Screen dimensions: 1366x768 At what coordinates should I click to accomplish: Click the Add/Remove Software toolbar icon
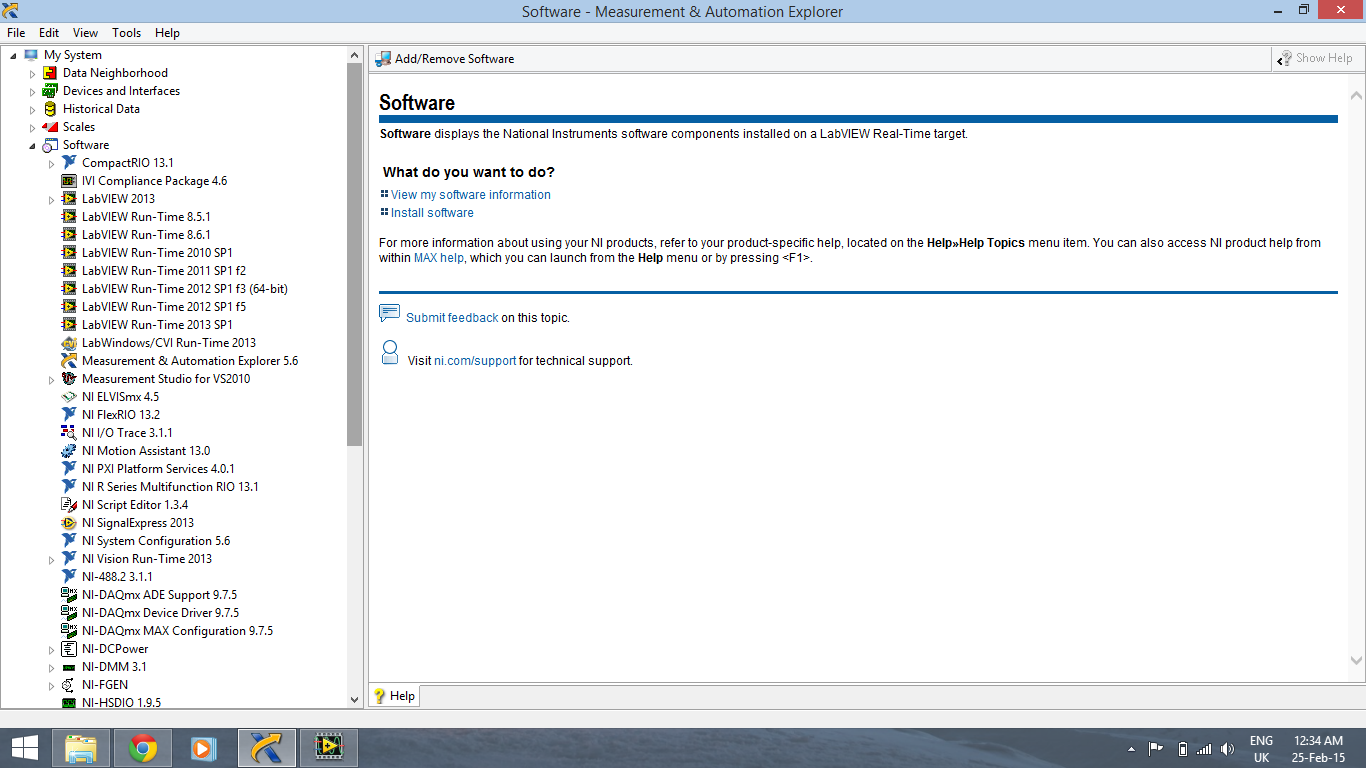point(383,59)
